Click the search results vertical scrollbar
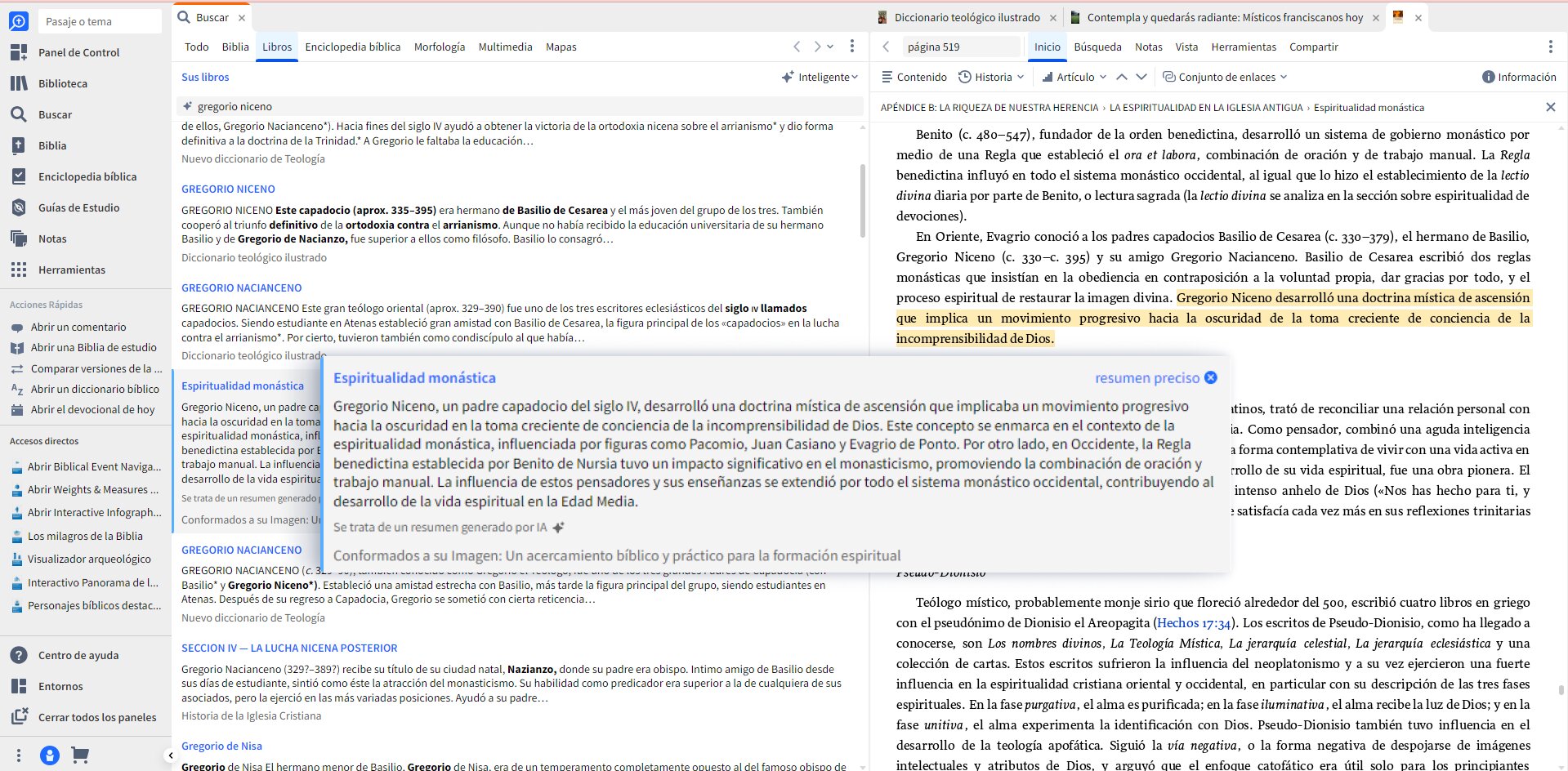The height and width of the screenshot is (771, 1568). pos(863,201)
